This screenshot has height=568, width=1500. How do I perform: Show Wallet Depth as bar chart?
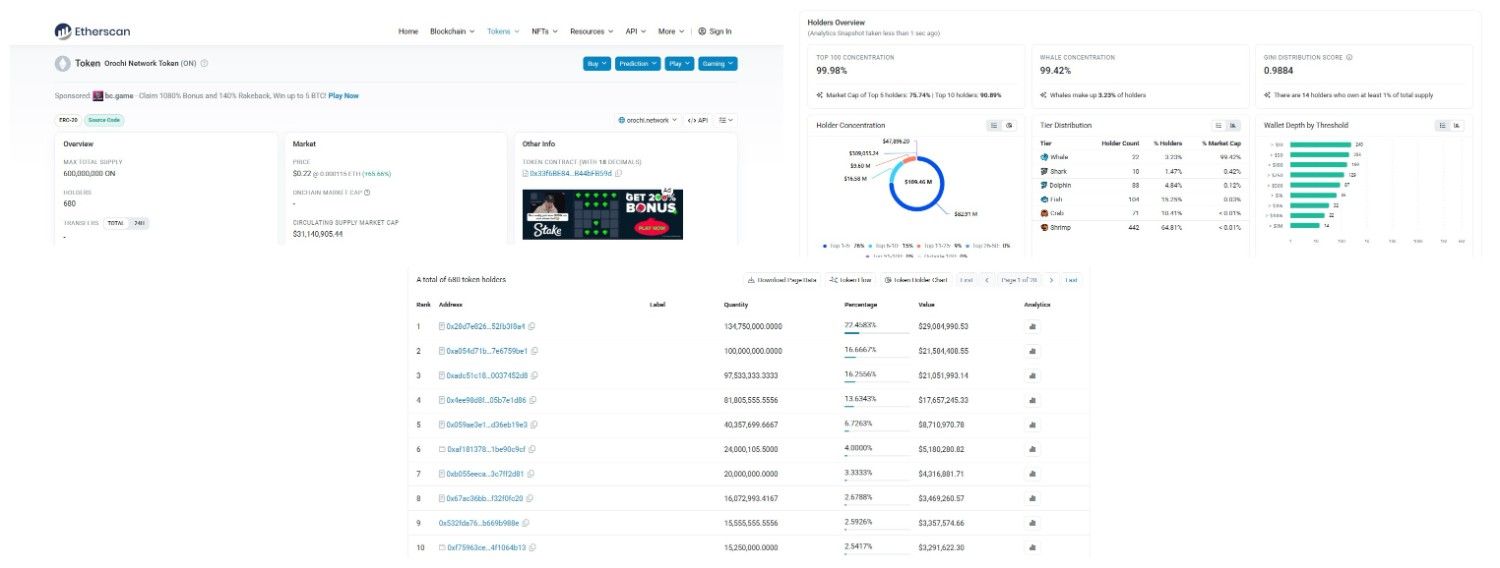(1457, 125)
